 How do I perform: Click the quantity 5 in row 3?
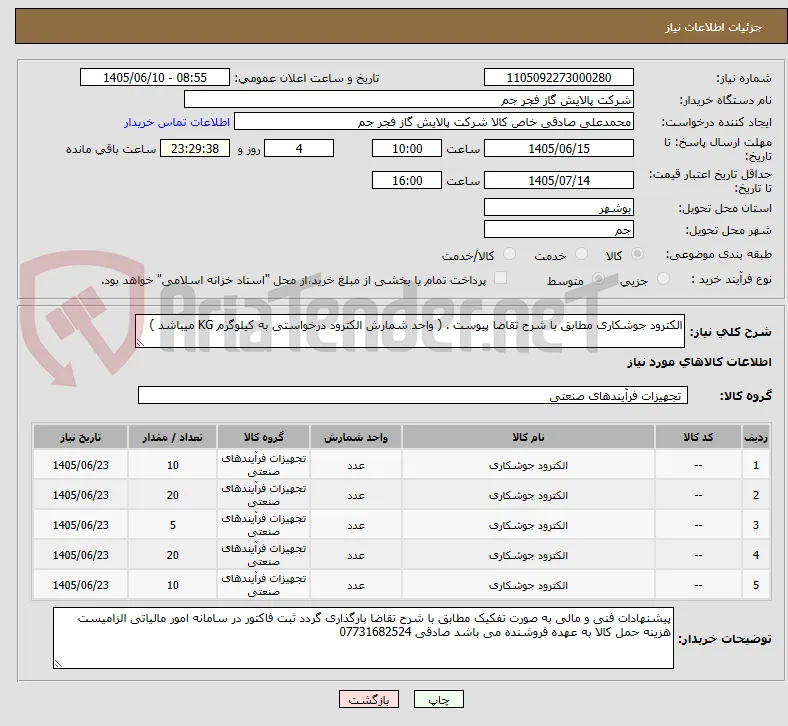point(172,526)
